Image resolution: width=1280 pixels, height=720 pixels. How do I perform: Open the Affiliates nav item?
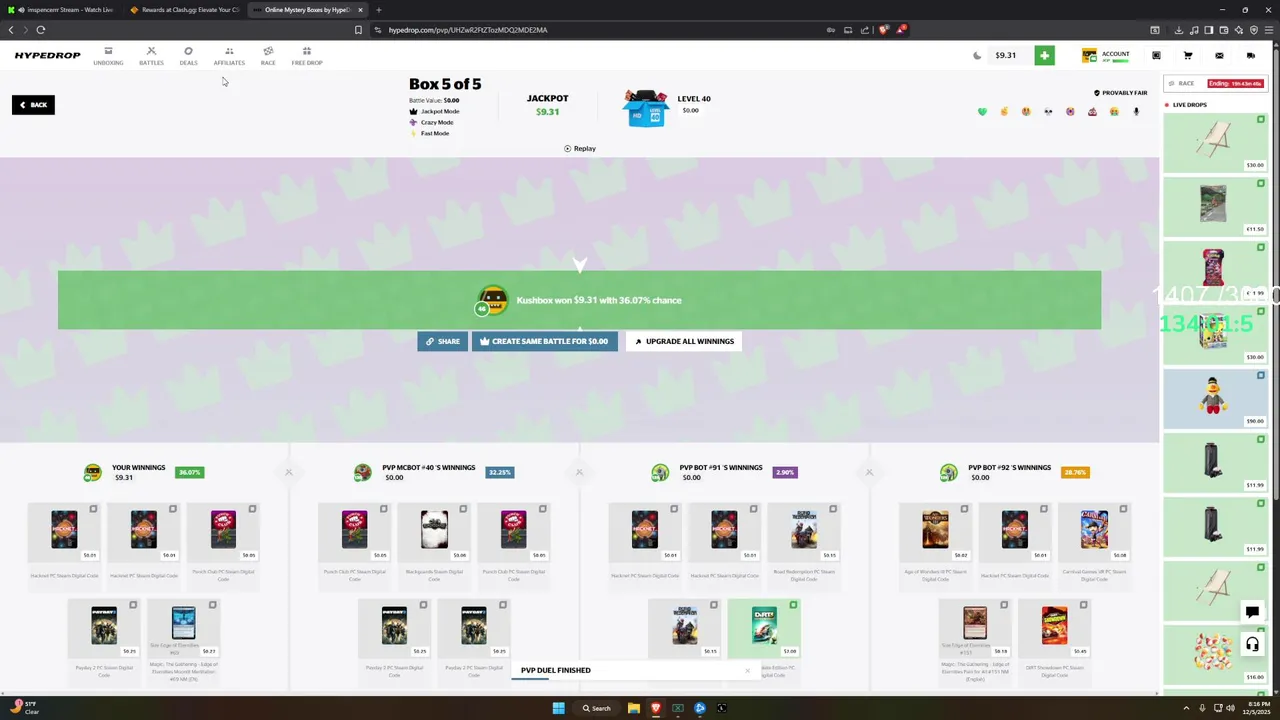(x=229, y=56)
